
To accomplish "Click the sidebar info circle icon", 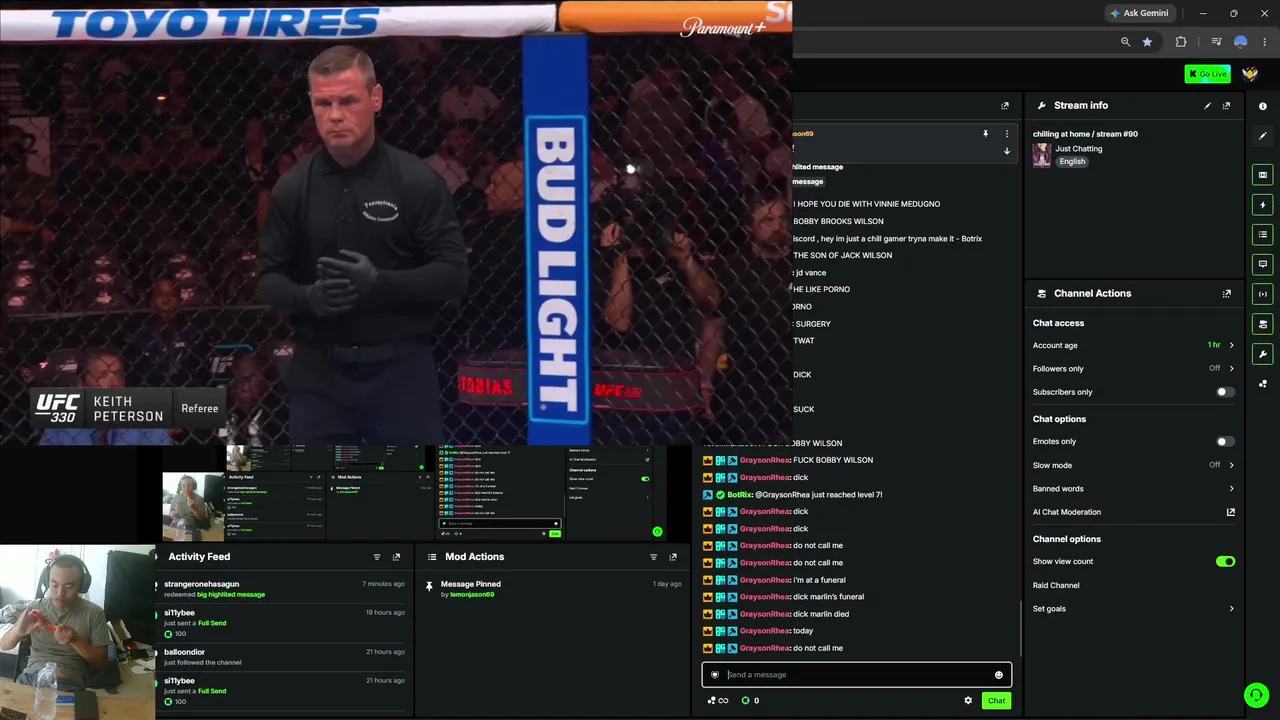I will (1263, 106).
